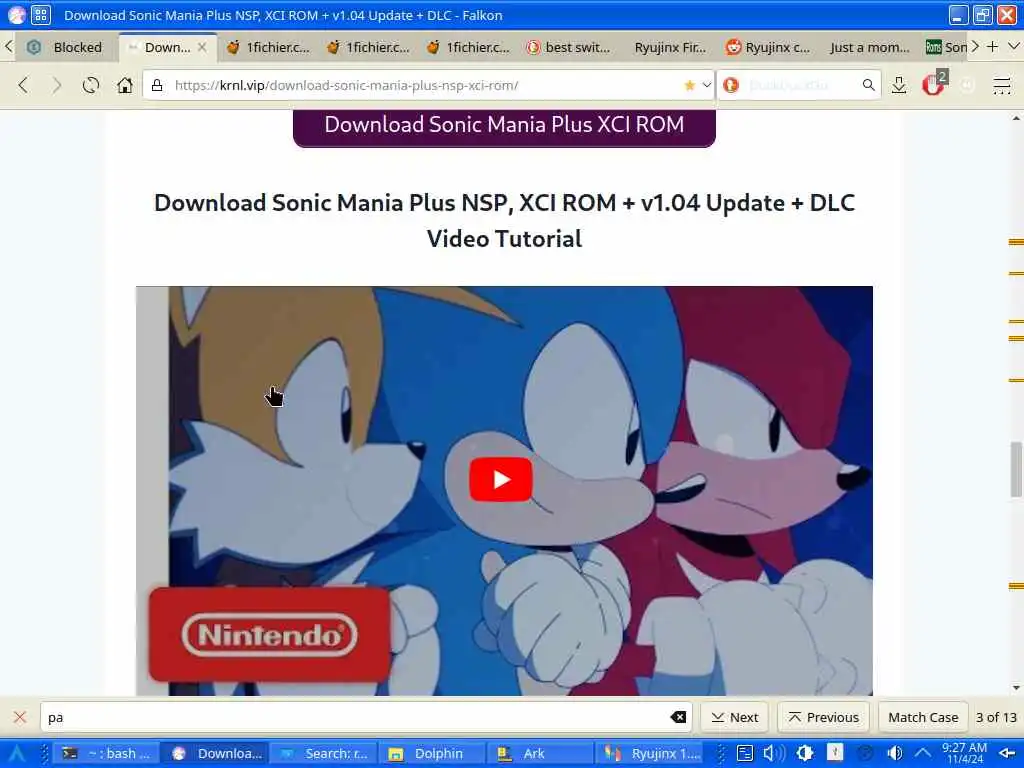Switch to the third 1fichier.c... tab
The image size is (1024, 768).
(x=468, y=47)
